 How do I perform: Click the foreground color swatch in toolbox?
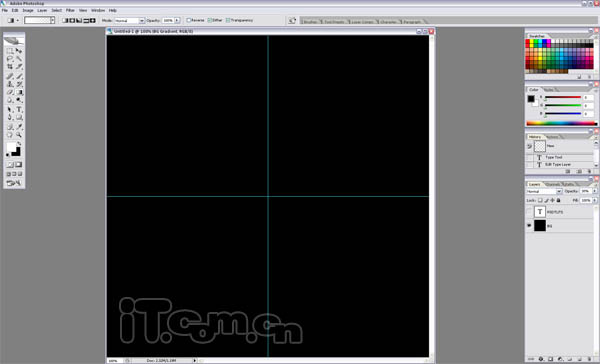pyautogui.click(x=11, y=147)
